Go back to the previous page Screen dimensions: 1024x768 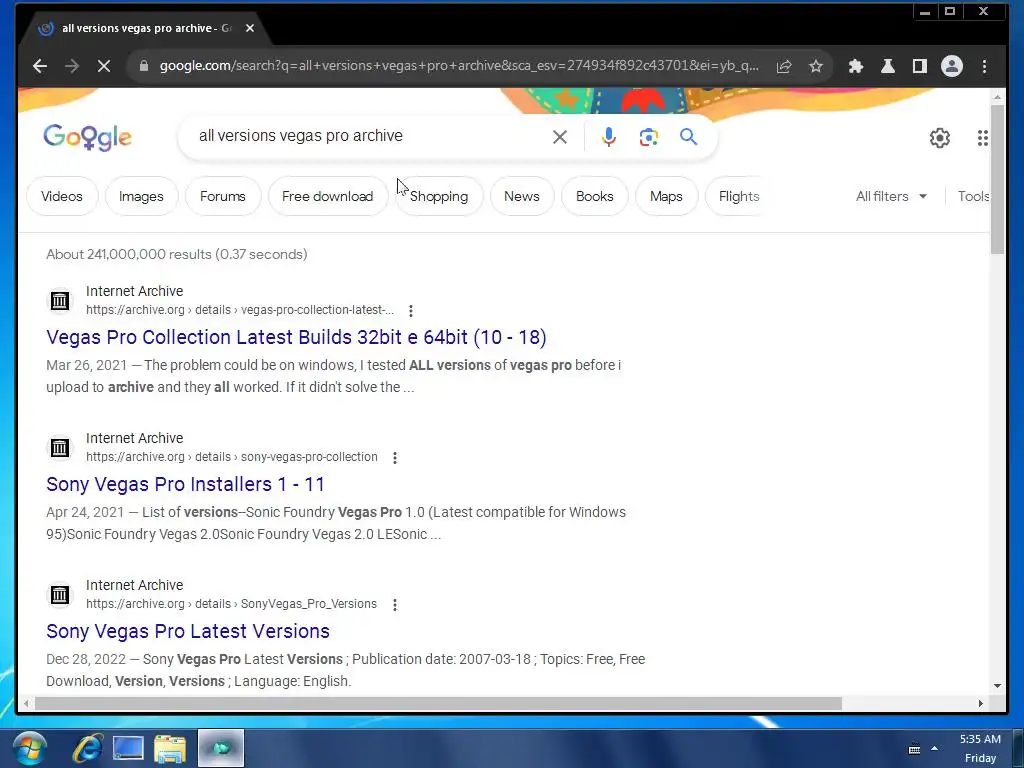click(40, 66)
